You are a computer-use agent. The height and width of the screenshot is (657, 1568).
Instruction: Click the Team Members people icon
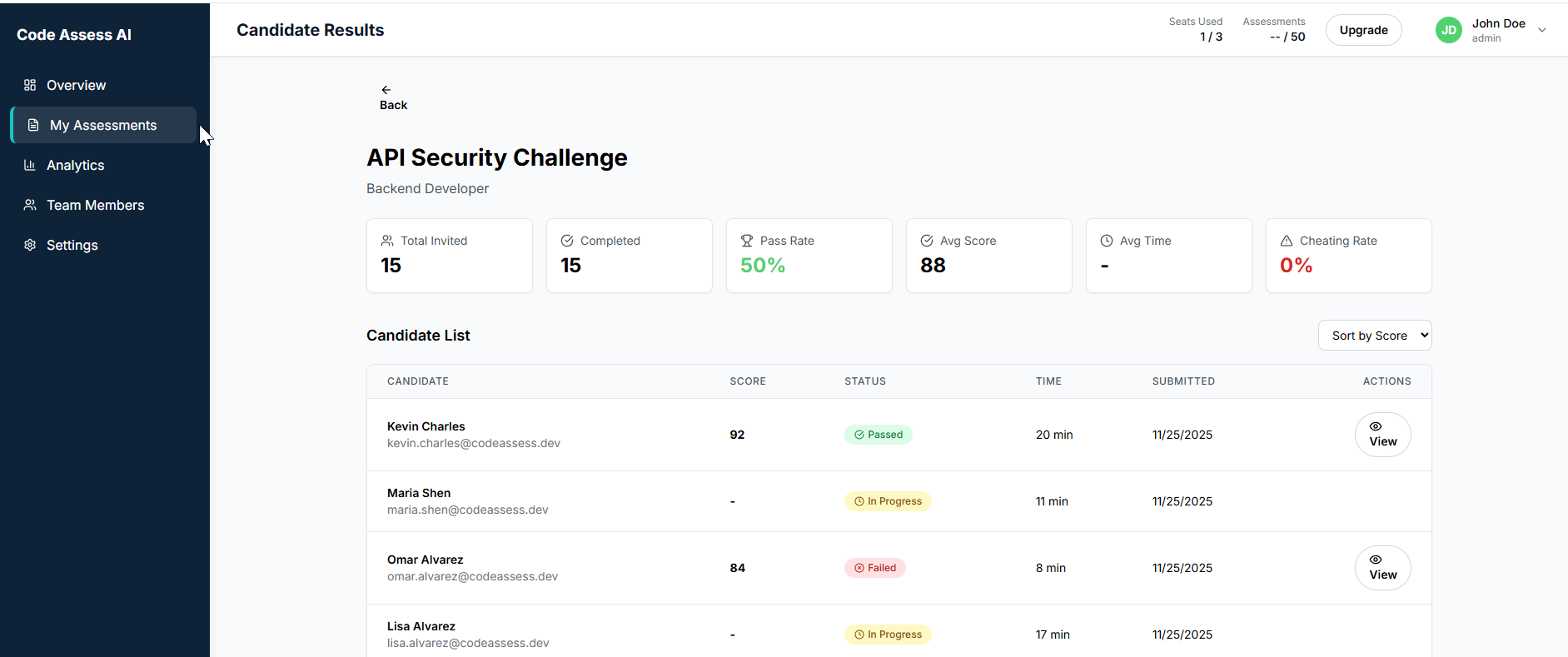[x=30, y=205]
